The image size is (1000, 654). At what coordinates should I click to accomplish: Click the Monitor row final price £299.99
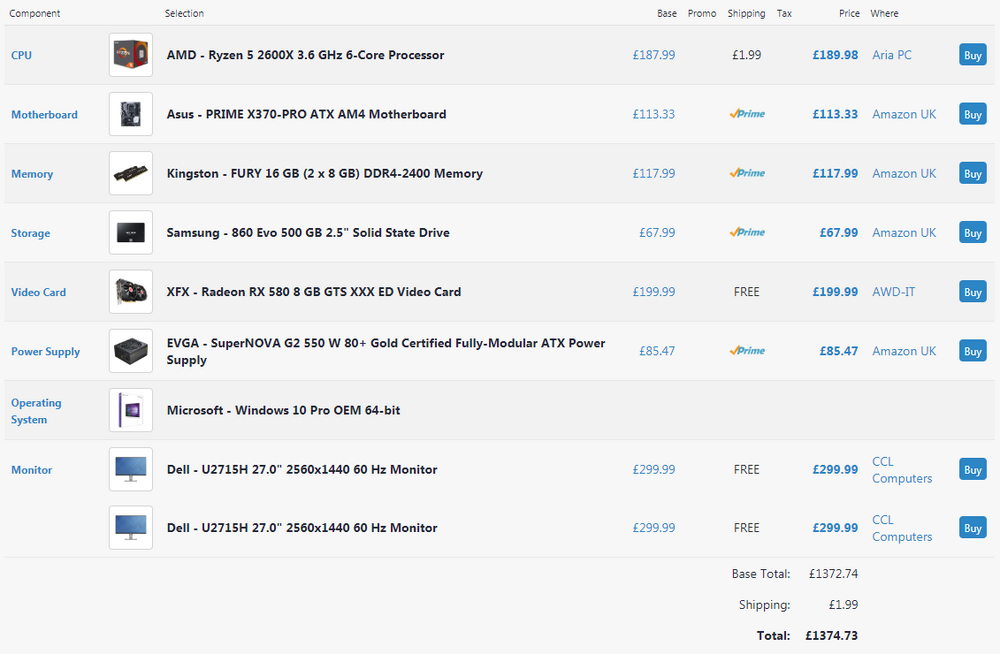[x=835, y=470]
